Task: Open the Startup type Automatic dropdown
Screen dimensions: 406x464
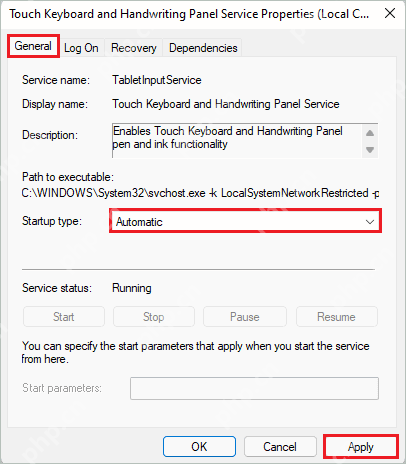Action: point(246,221)
